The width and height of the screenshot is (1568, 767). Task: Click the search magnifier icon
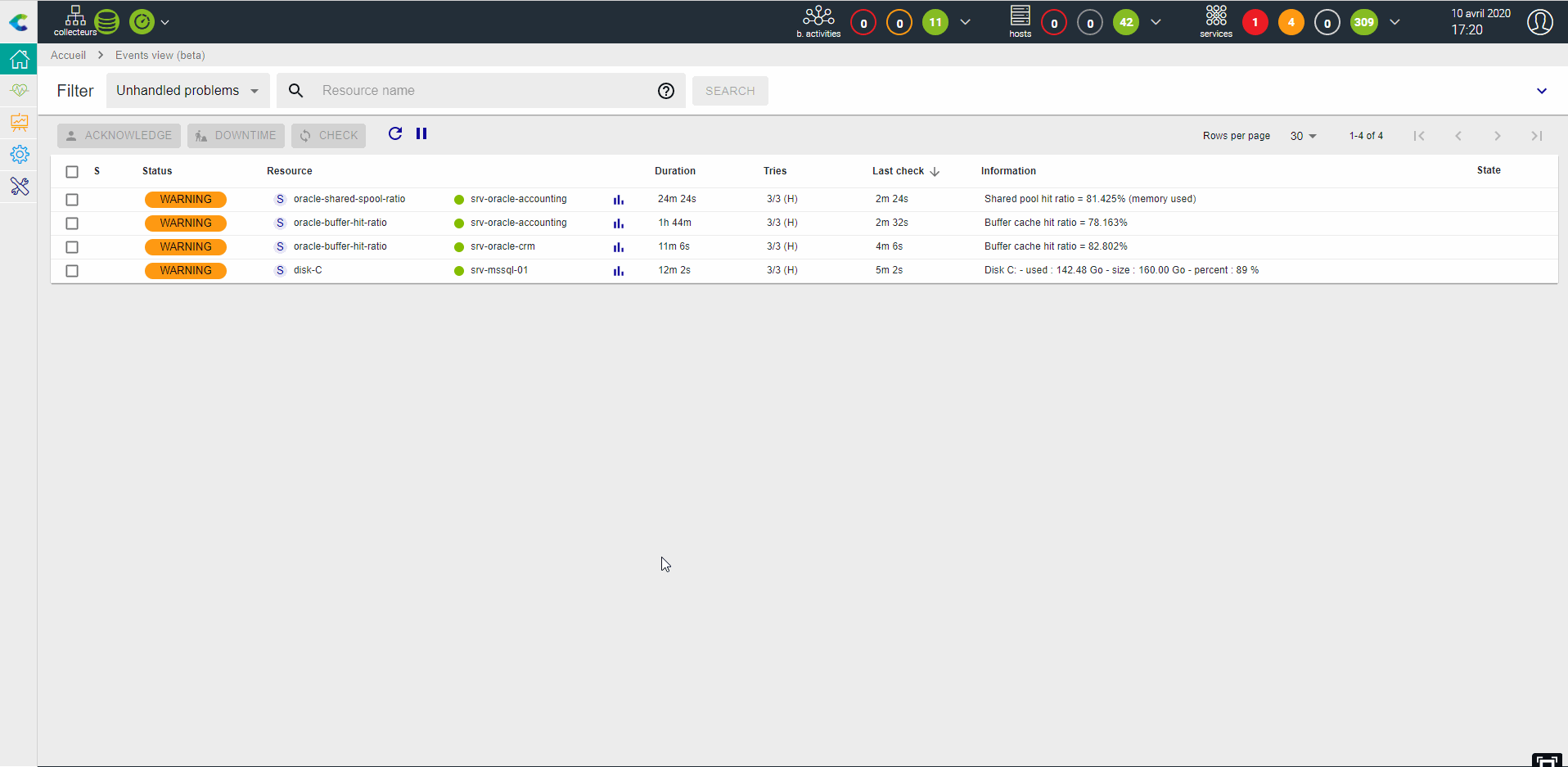click(x=296, y=91)
